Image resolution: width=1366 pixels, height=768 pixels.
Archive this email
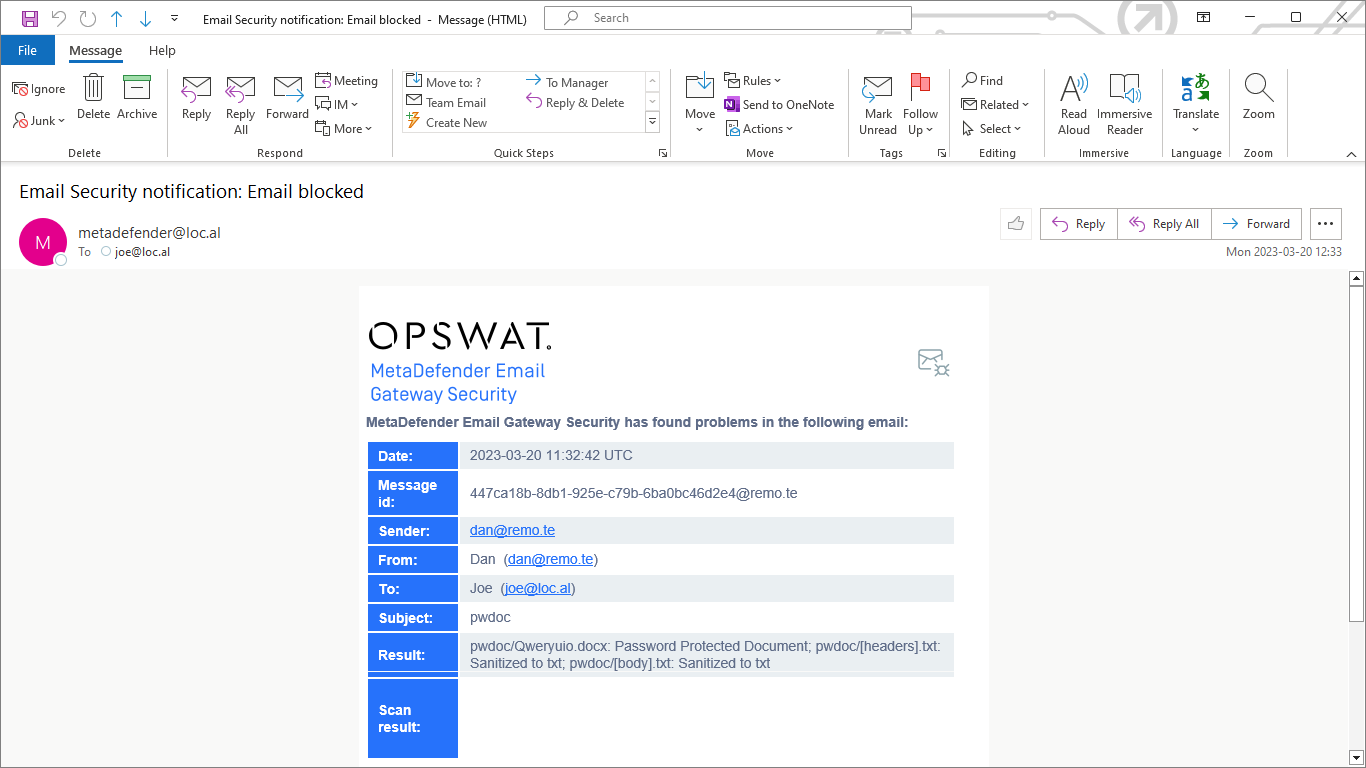pos(137,97)
